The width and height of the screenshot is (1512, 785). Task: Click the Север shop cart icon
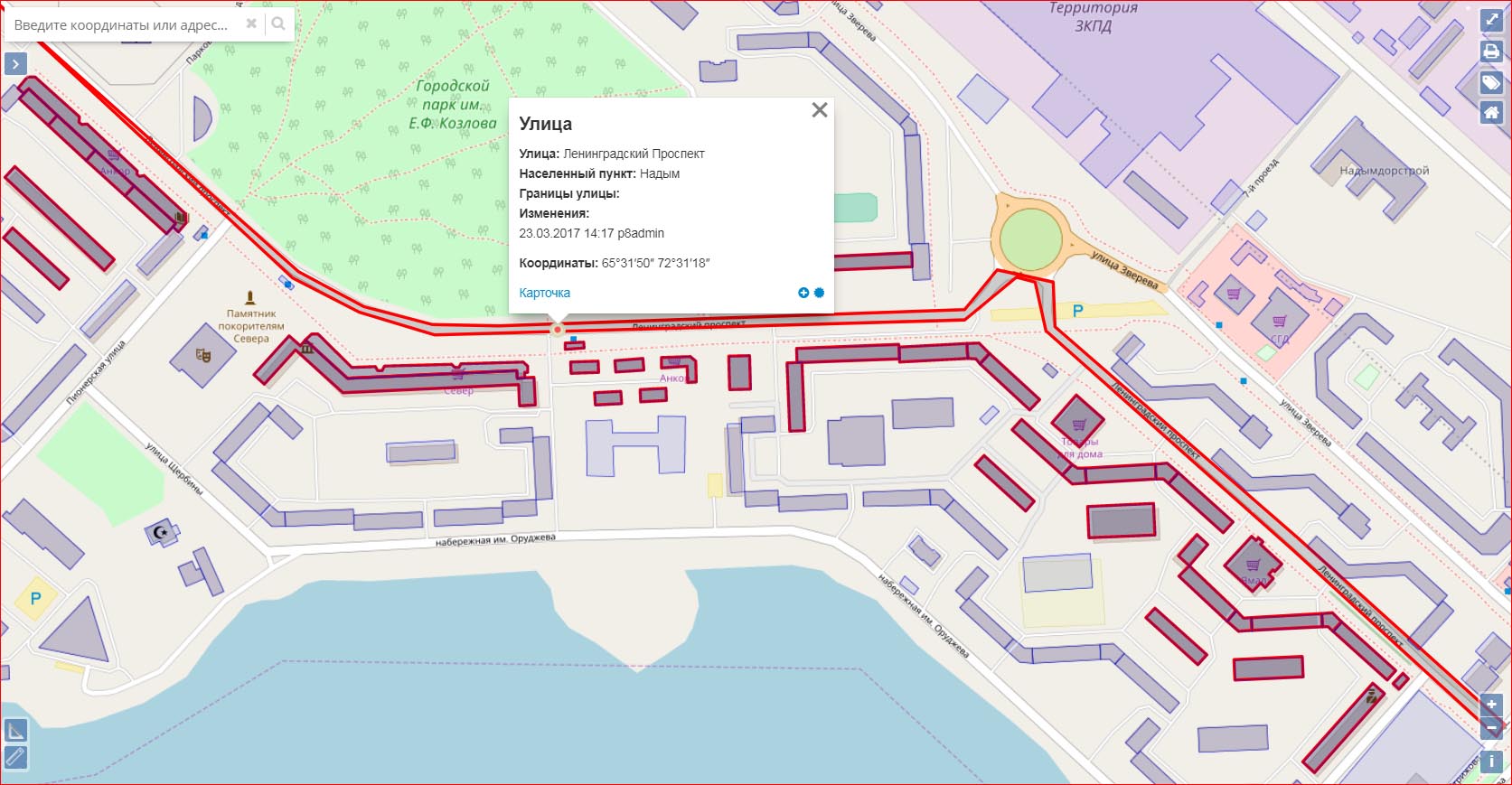coord(458,374)
